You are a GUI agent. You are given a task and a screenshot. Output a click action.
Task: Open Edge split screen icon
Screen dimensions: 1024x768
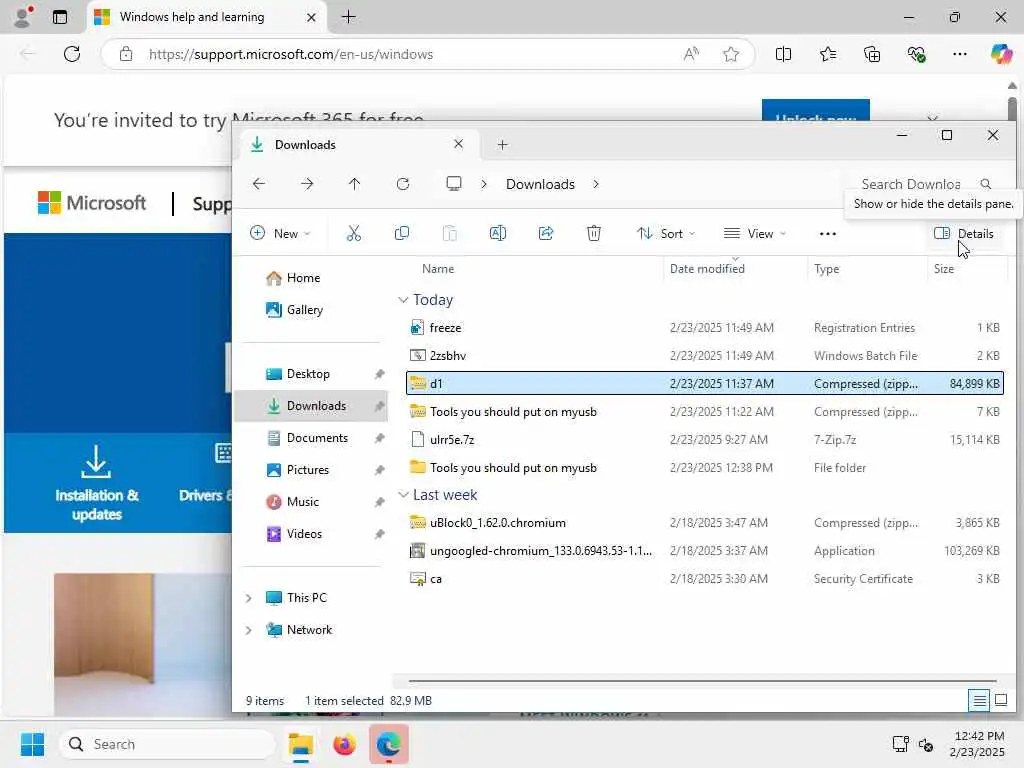click(784, 54)
